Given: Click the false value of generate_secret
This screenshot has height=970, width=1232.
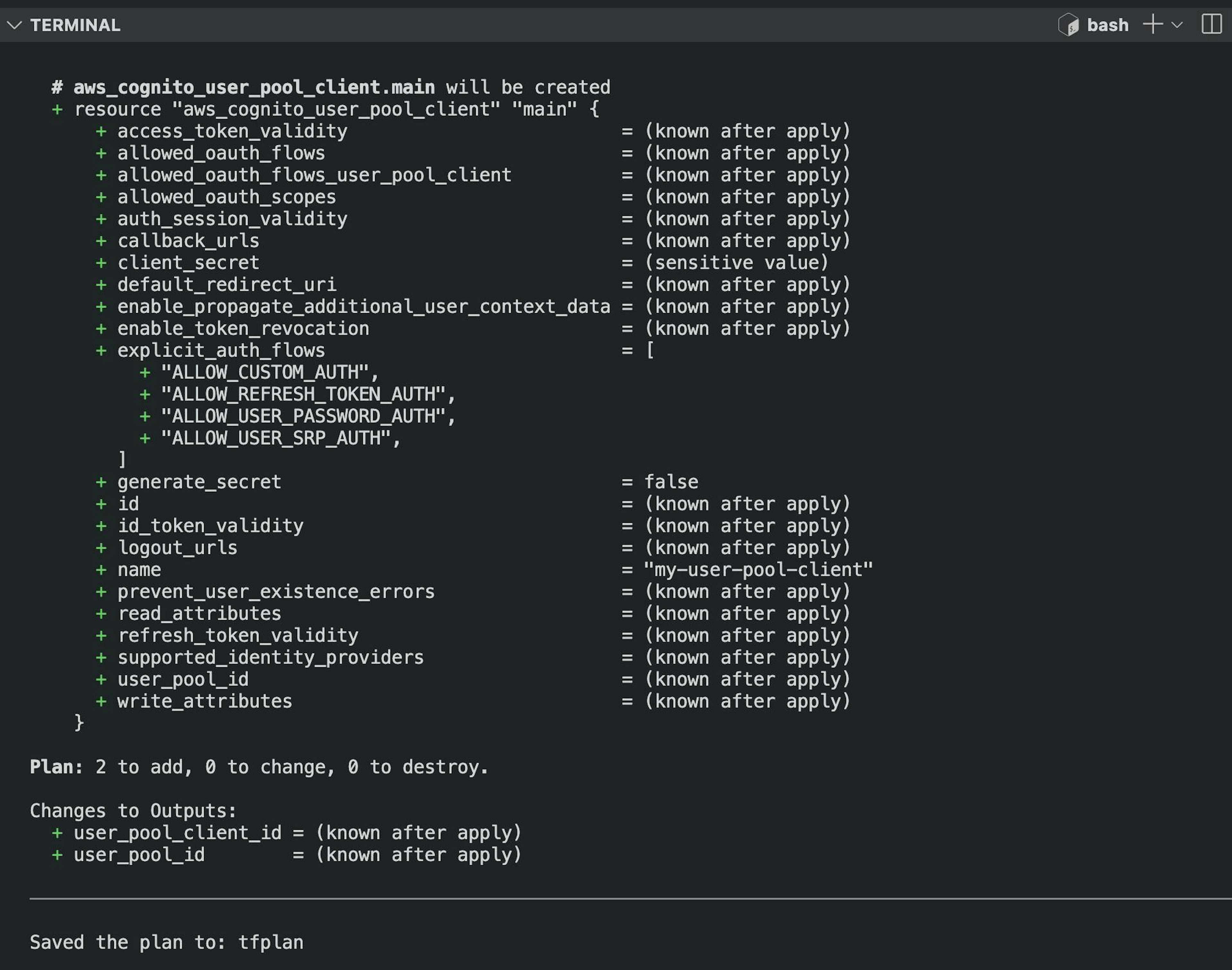Looking at the screenshot, I should 671,481.
